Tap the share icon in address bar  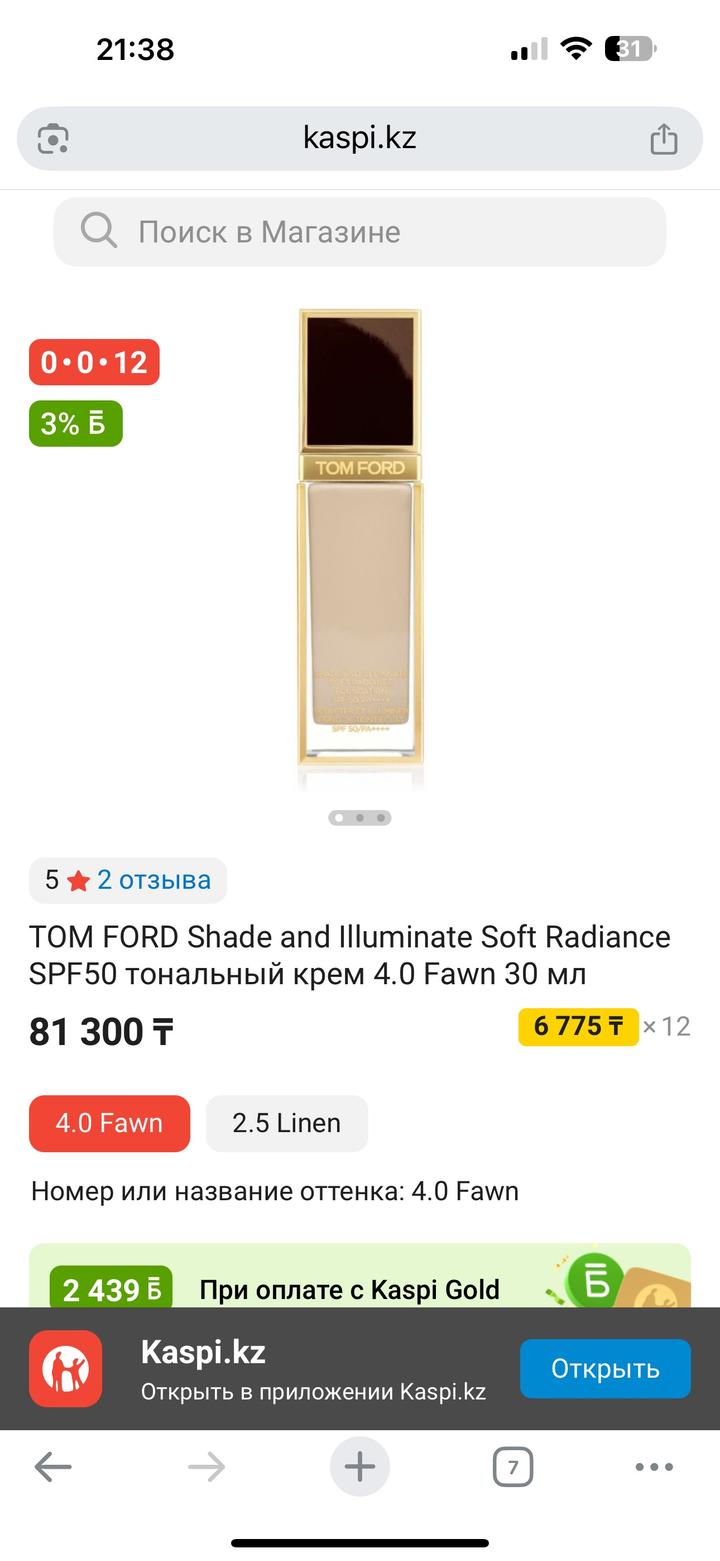tap(664, 139)
